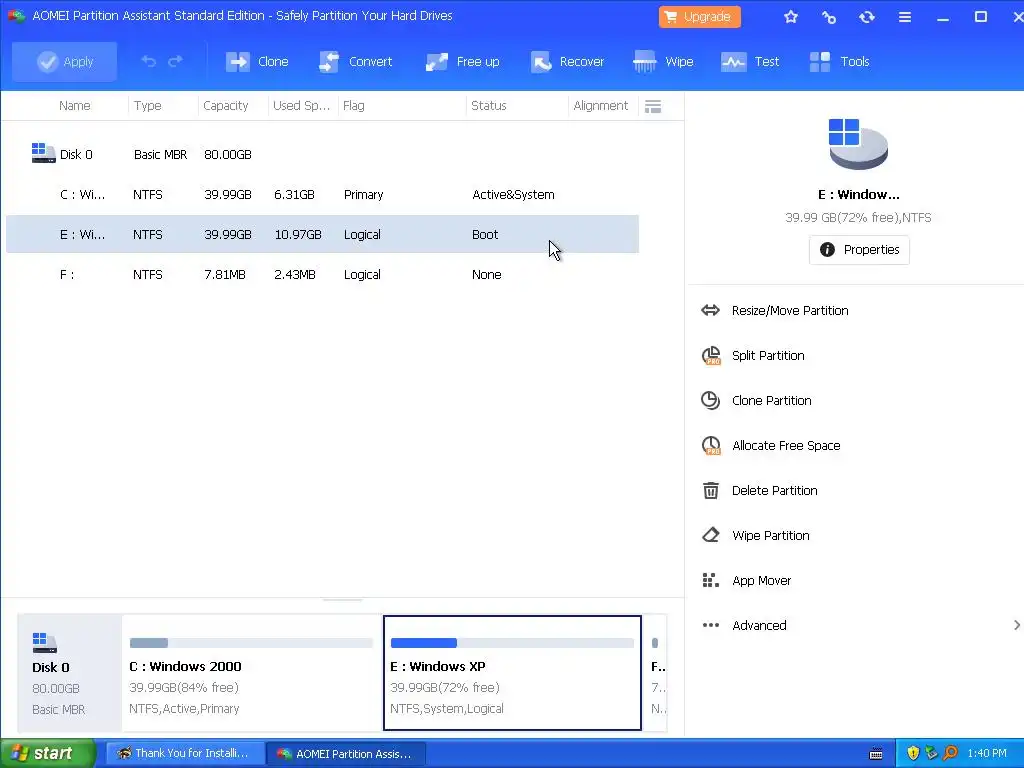
Task: Select the Disk 0 row in list
Action: click(323, 155)
